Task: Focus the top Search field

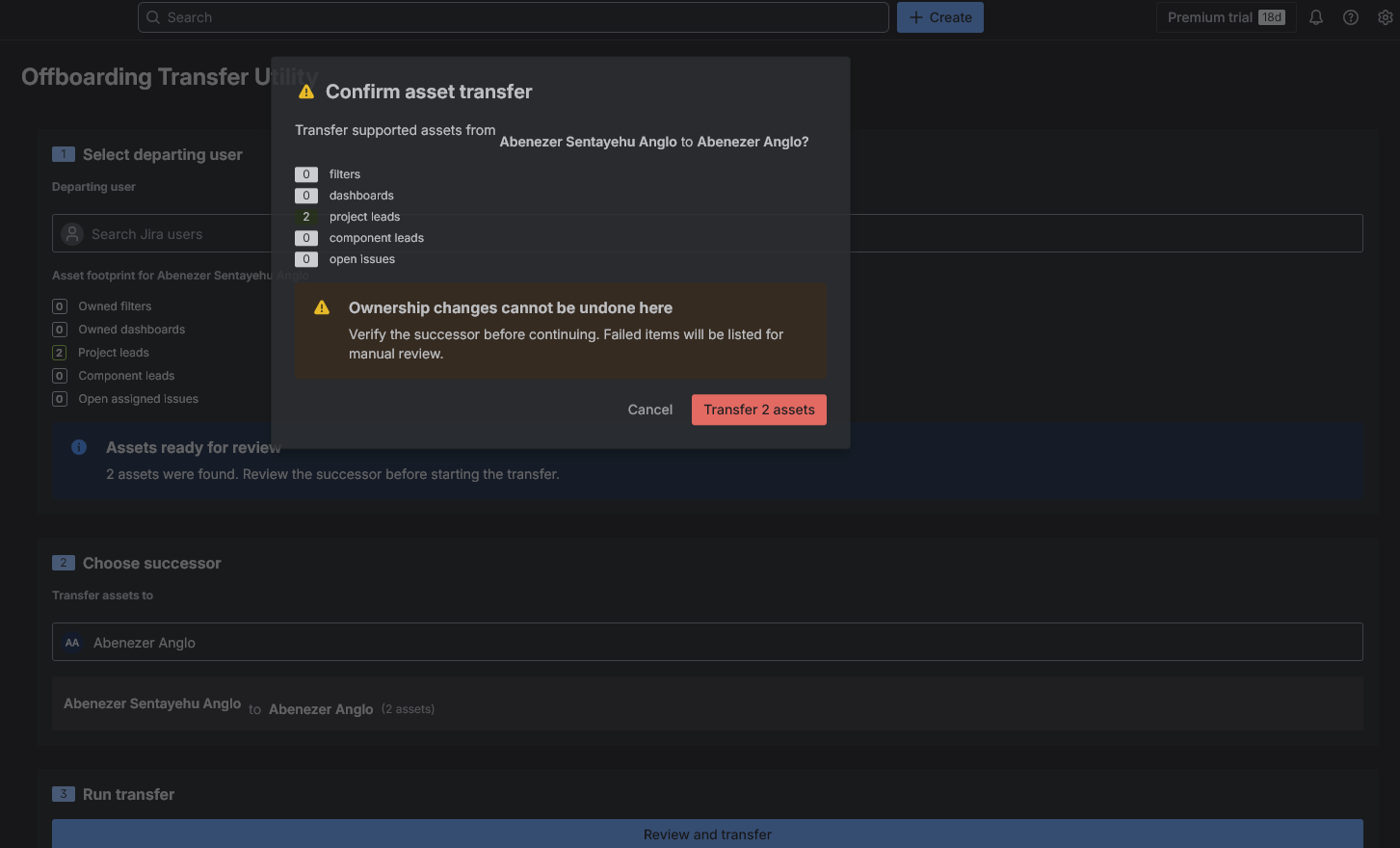Action: click(514, 17)
